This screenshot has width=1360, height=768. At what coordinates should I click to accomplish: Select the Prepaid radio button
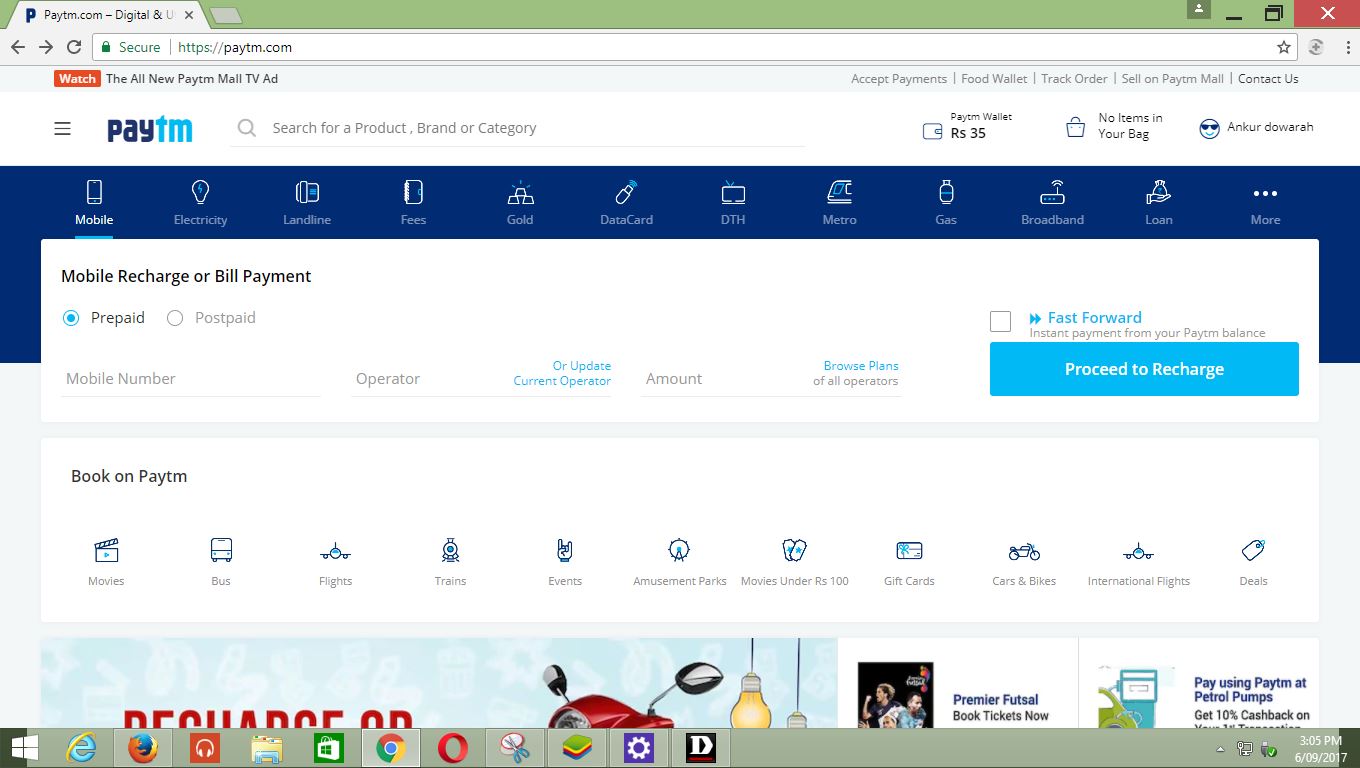click(71, 318)
